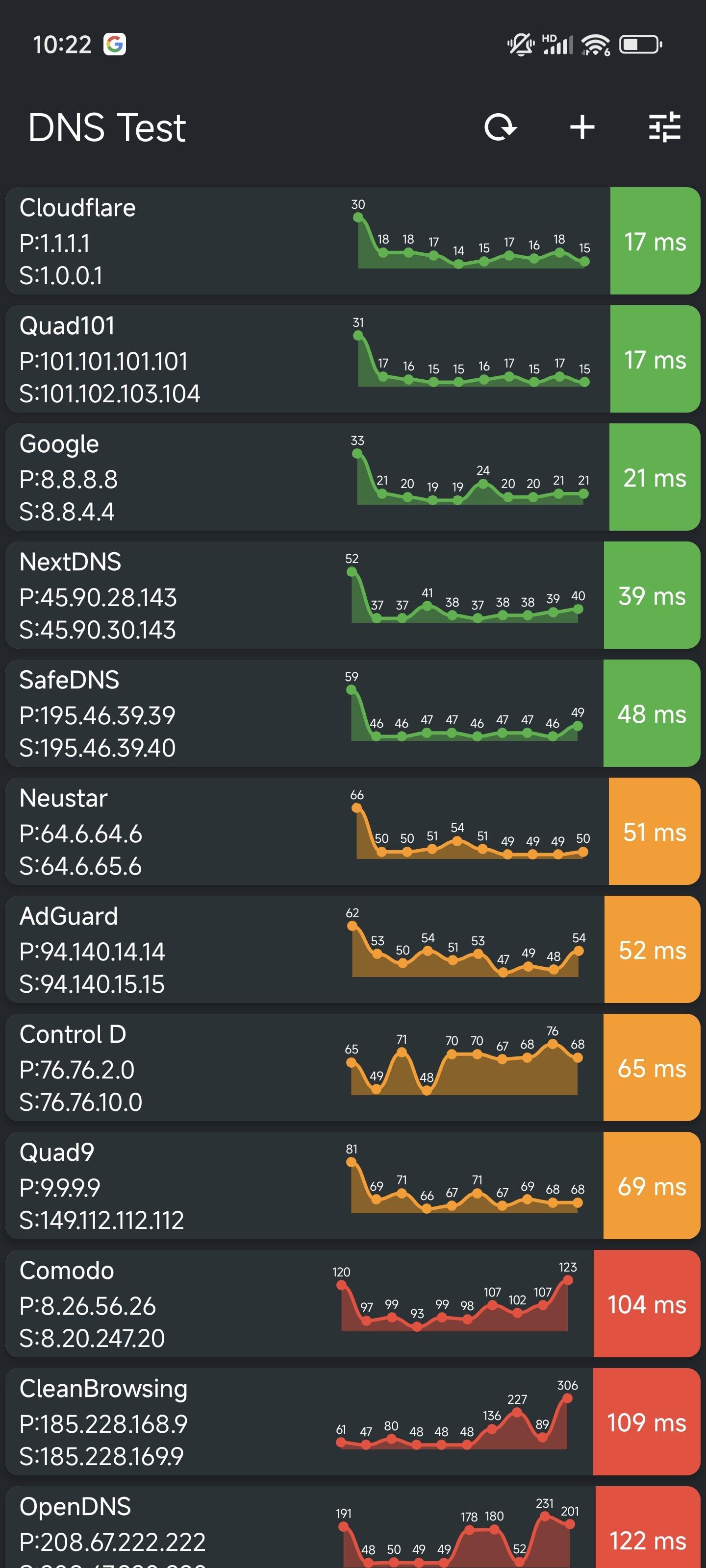Tap the CleanBrowsing 109 ms badge
This screenshot has height=1568, width=706.
coord(647,1422)
